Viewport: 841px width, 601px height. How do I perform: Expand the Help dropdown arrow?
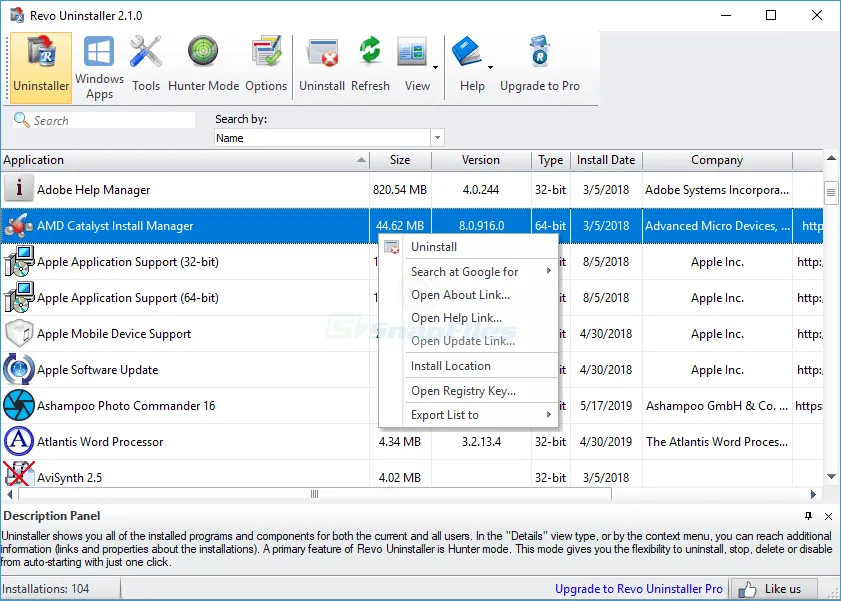pyautogui.click(x=490, y=68)
